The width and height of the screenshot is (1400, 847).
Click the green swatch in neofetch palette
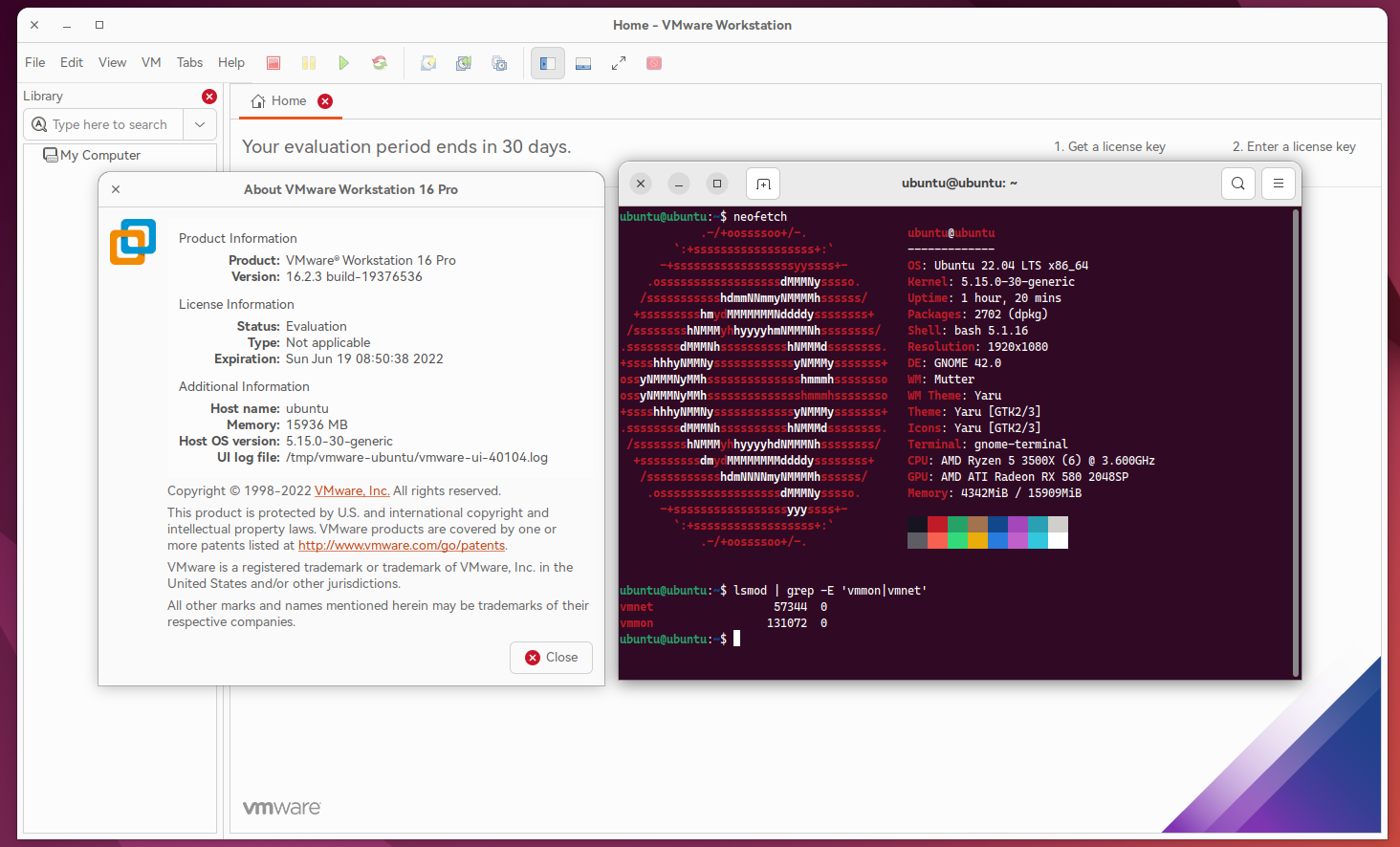click(957, 524)
